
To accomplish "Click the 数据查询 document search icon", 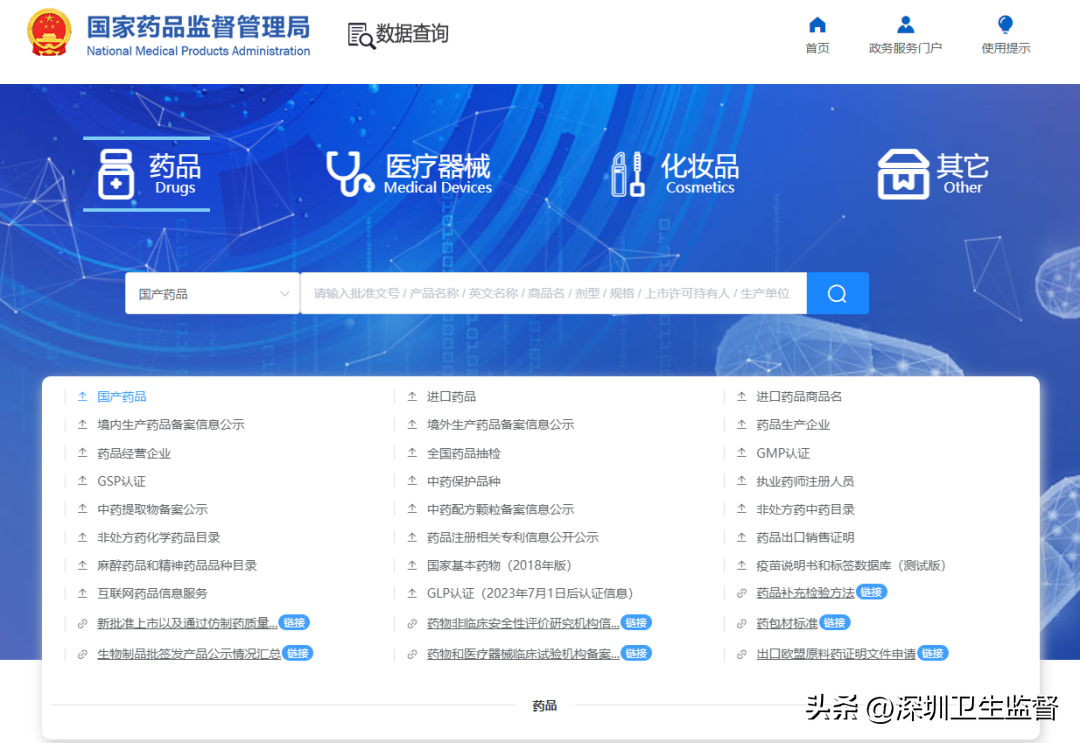I will (x=360, y=35).
